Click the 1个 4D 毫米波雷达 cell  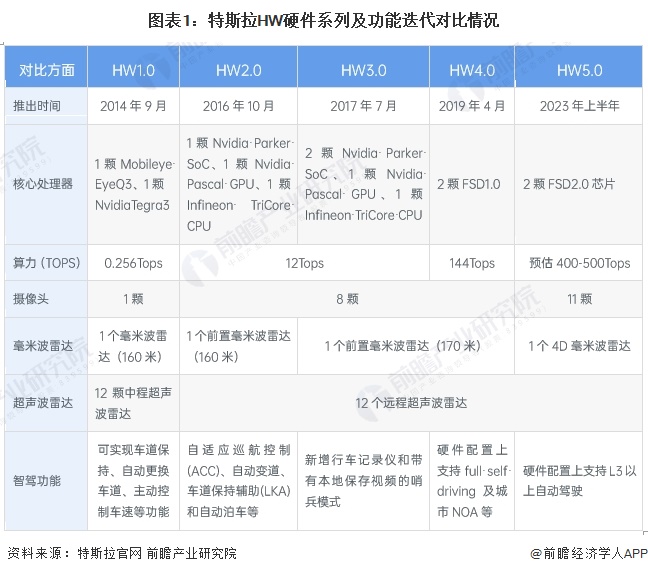coord(579,346)
